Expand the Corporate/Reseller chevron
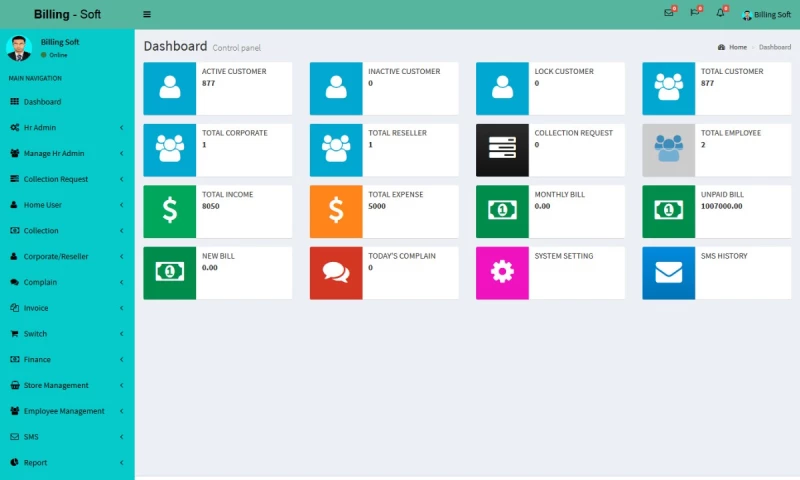Screen dimensions: 800x480 point(121,256)
